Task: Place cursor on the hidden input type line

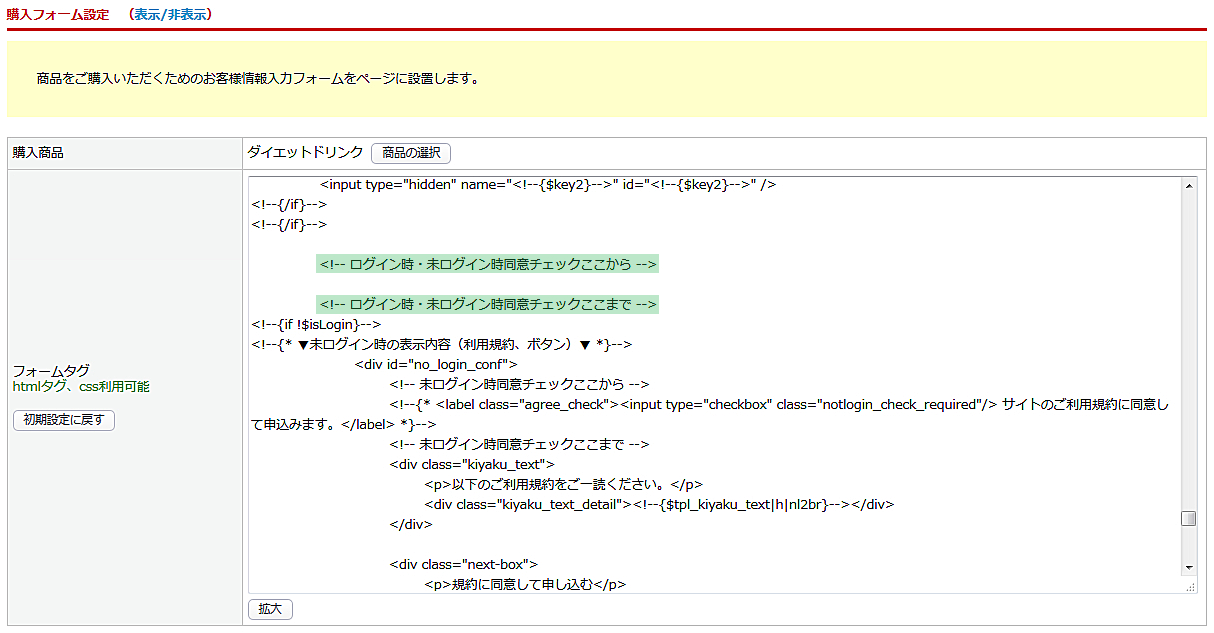Action: 548,185
